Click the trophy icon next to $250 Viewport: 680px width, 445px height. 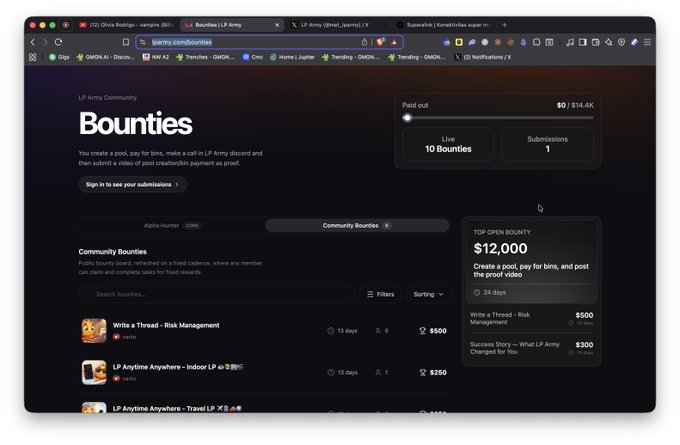(x=422, y=373)
